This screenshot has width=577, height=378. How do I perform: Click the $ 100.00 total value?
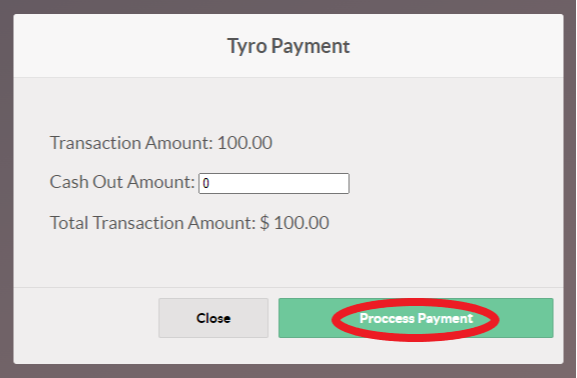(295, 223)
